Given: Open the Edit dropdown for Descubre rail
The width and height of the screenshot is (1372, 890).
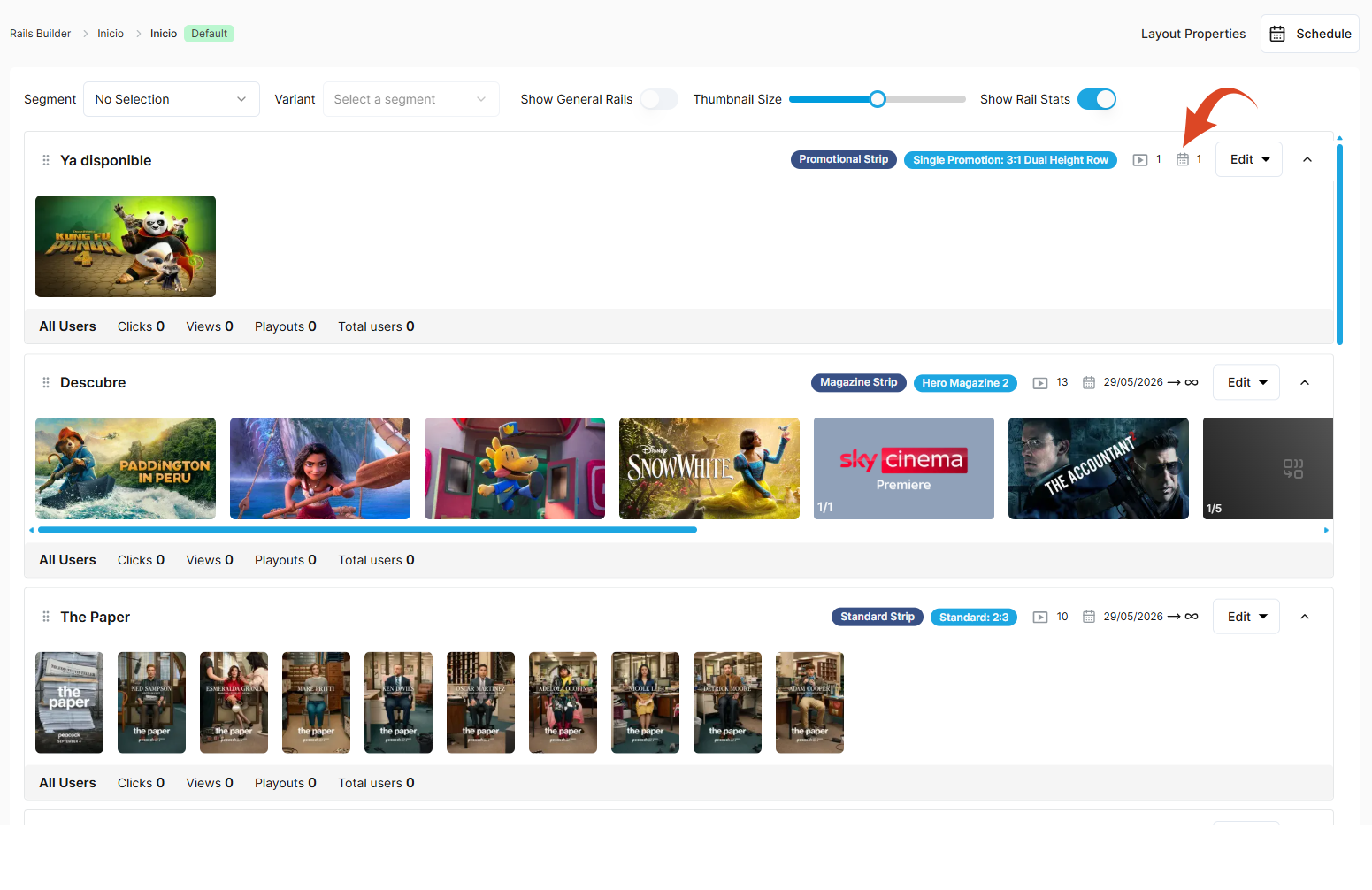Looking at the screenshot, I should [1246, 382].
